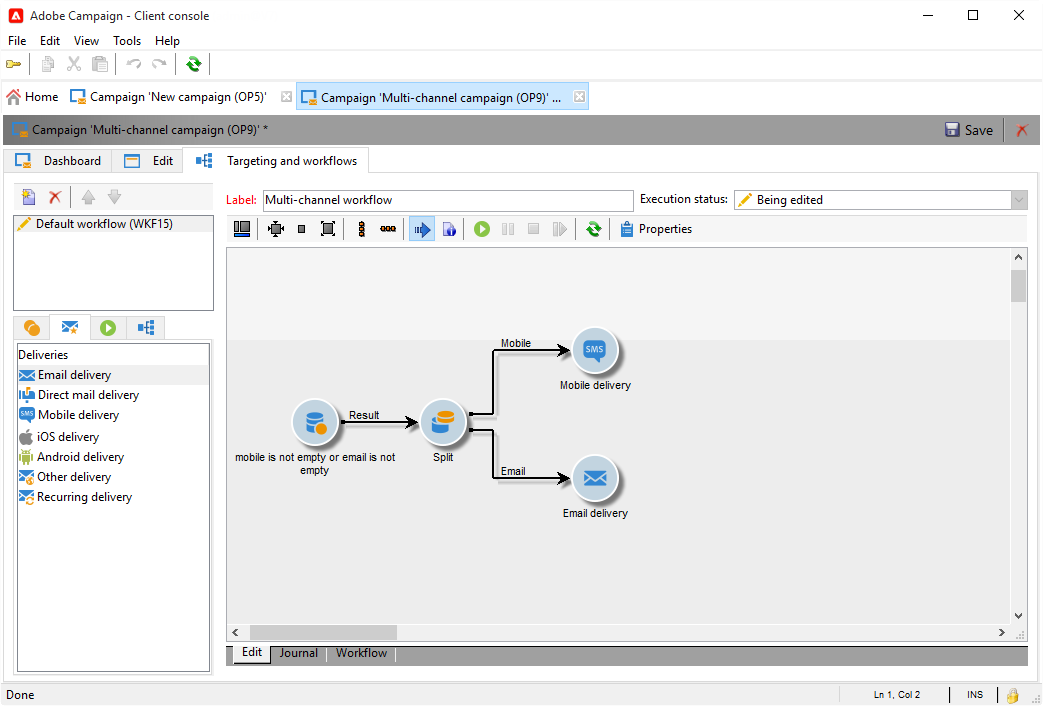
Task: Select Targeting and workflows tab
Action: pyautogui.click(x=276, y=161)
